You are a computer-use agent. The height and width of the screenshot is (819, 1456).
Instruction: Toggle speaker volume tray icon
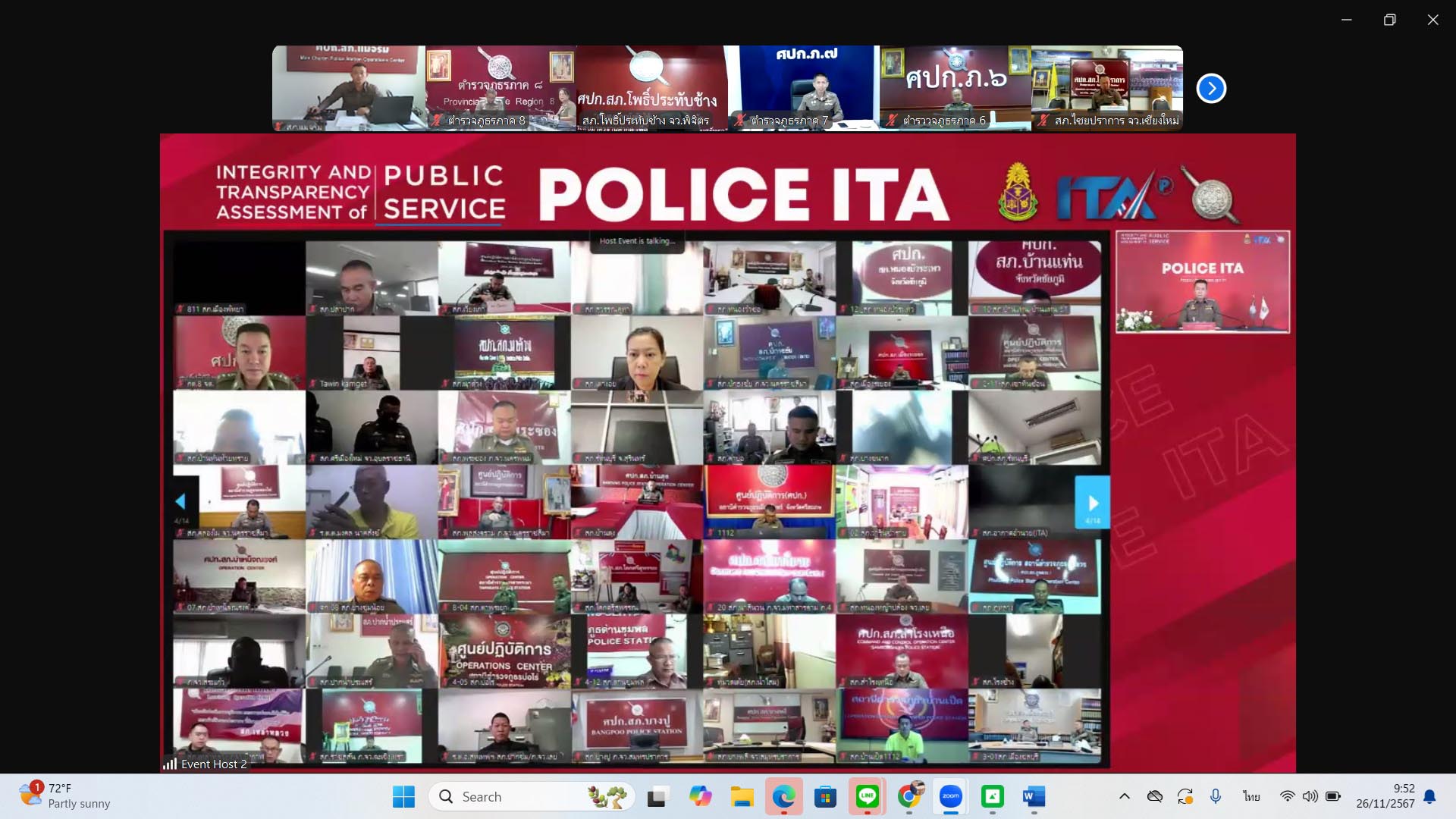[x=1310, y=796]
